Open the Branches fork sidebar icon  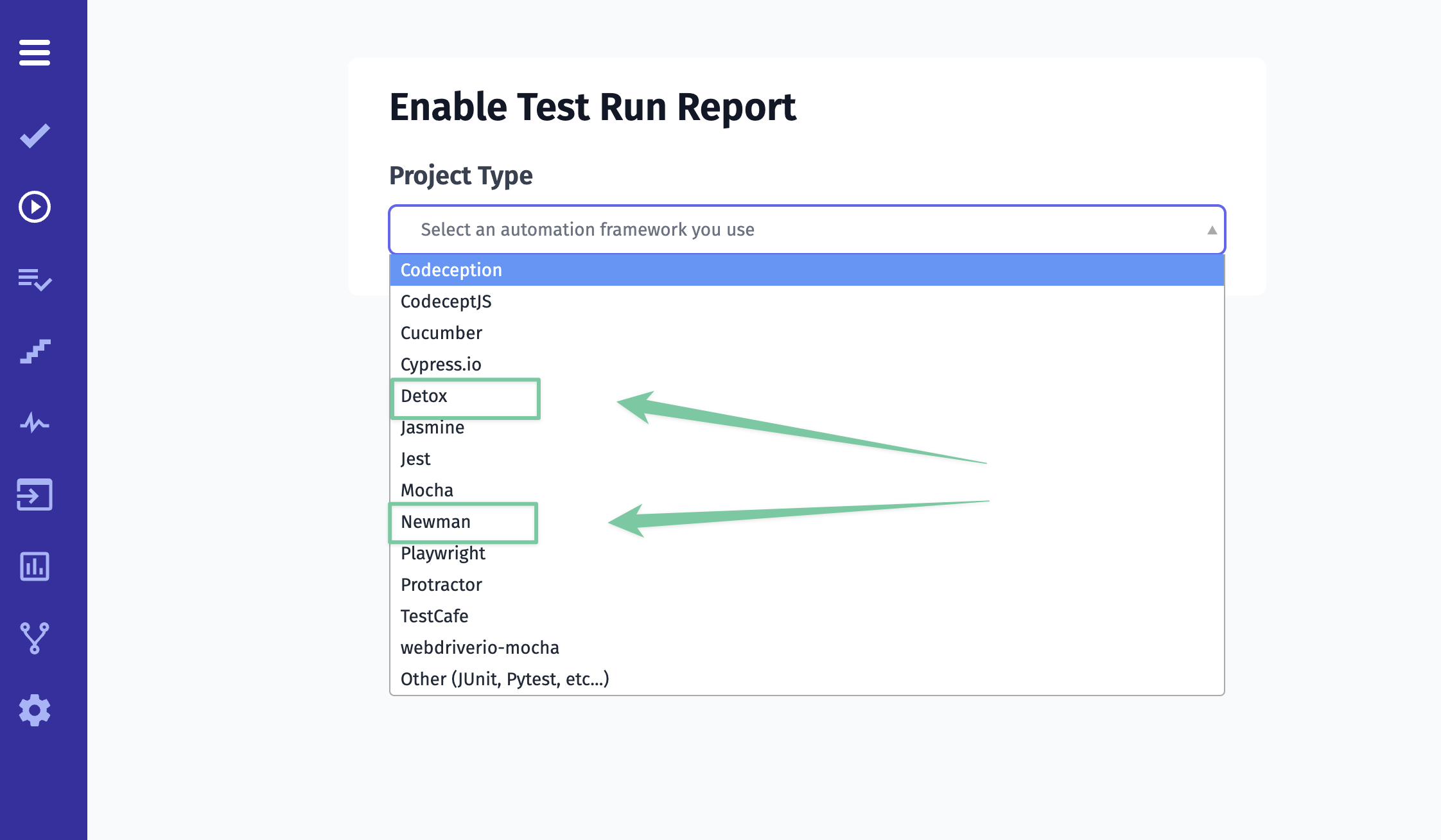pos(35,638)
